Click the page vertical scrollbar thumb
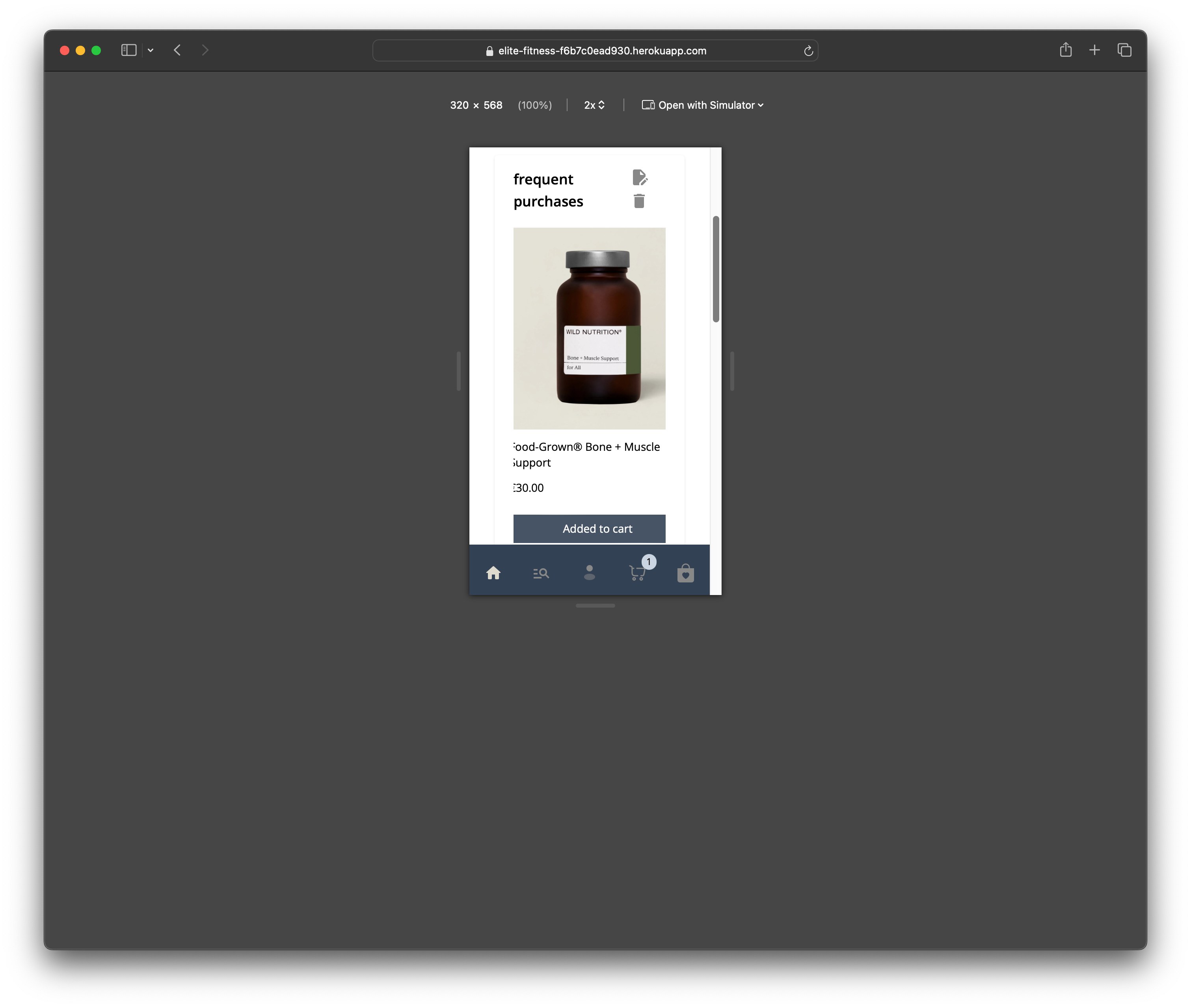The height and width of the screenshot is (1008, 1191). [x=716, y=269]
